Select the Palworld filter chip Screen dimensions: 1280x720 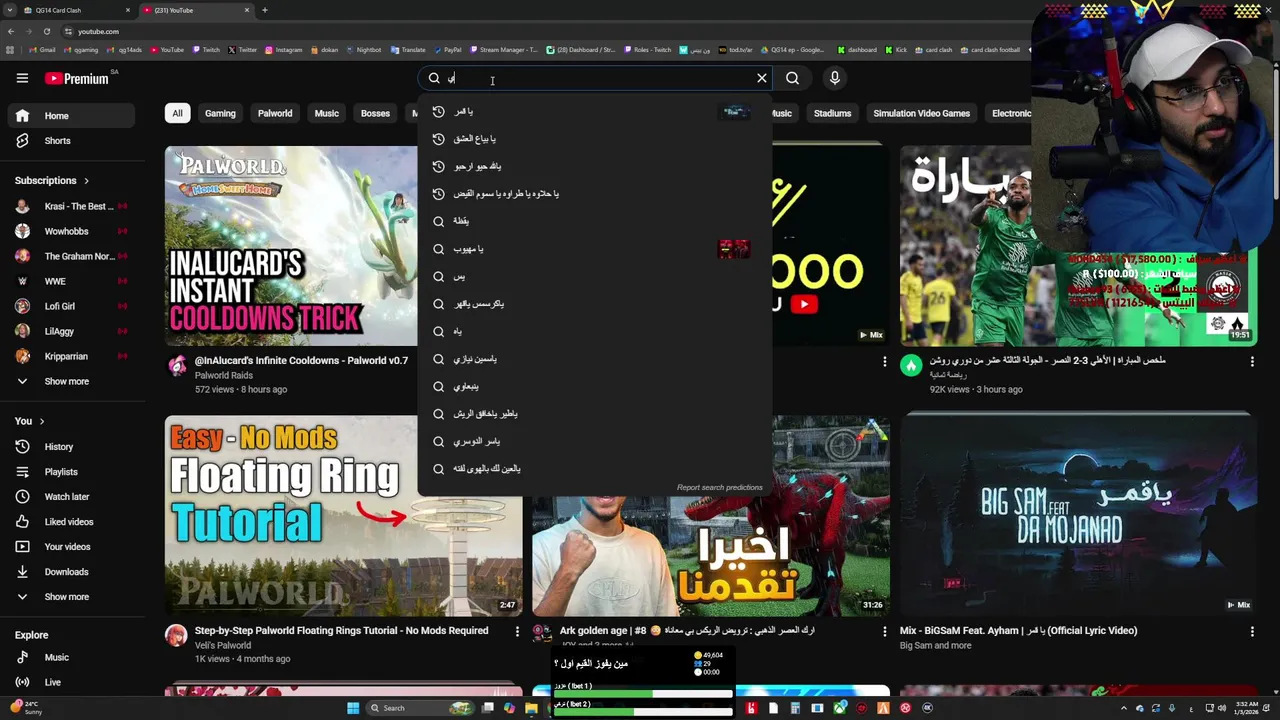[275, 113]
